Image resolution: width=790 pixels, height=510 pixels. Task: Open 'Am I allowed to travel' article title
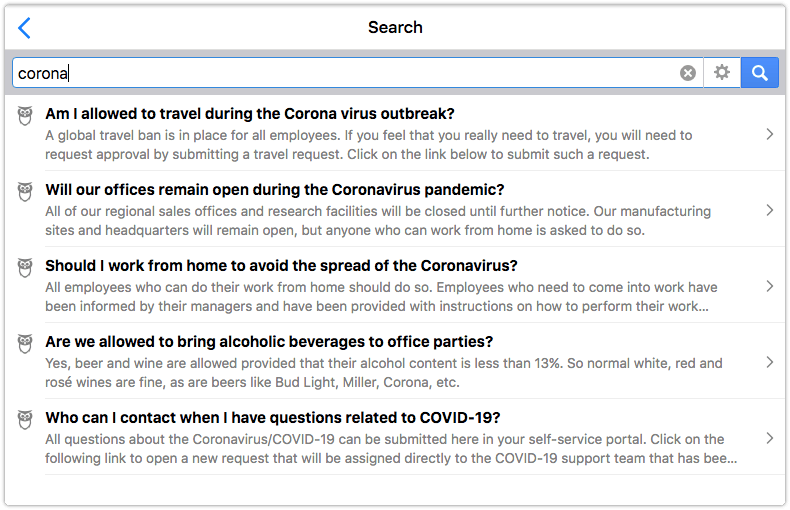[250, 114]
